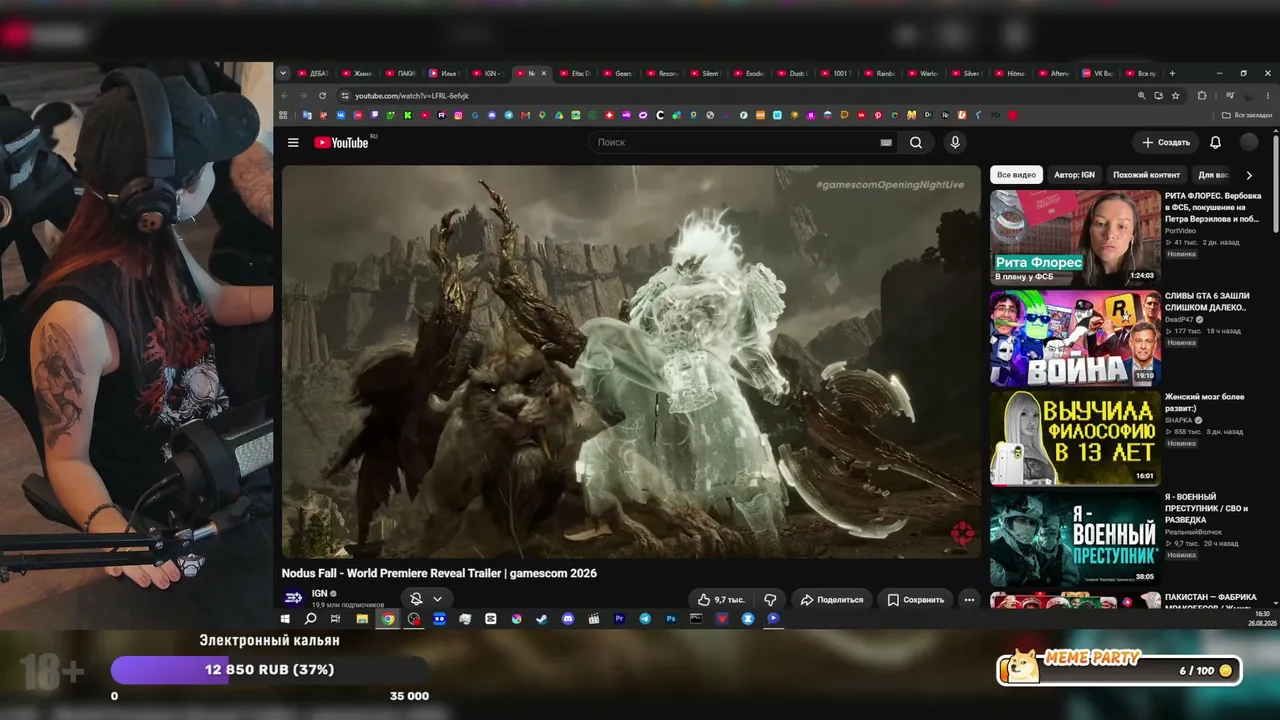Open File Explorer from the taskbar
Image resolution: width=1280 pixels, height=720 pixels.
(362, 619)
